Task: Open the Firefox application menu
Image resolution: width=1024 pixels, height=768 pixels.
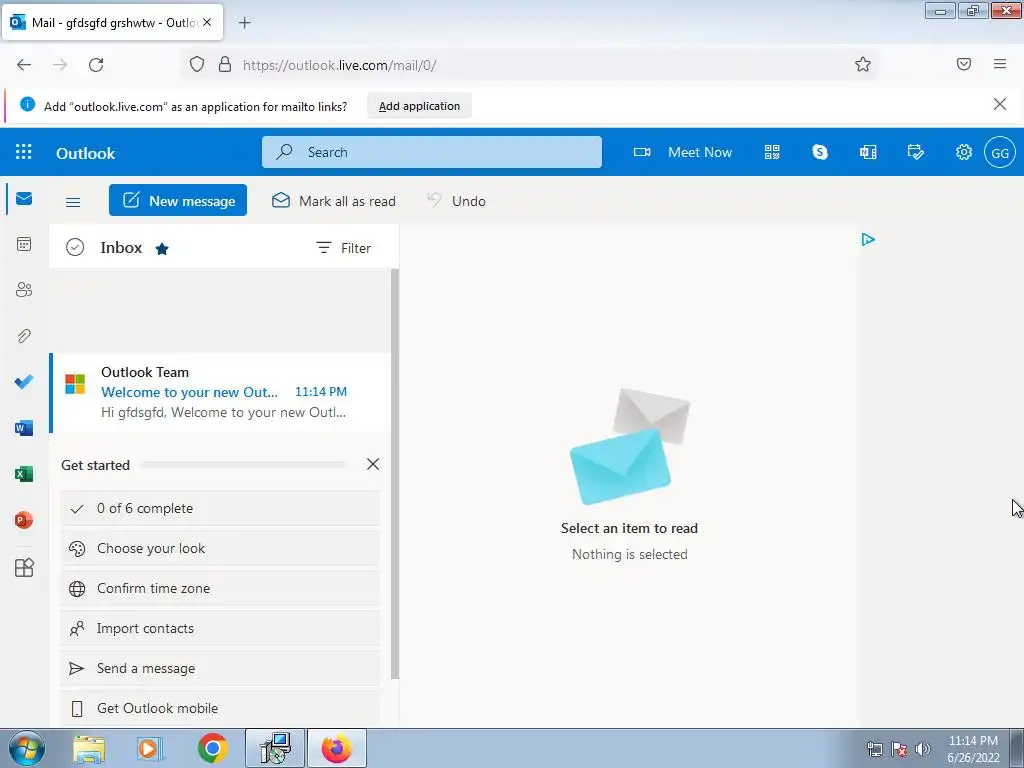Action: [1000, 64]
